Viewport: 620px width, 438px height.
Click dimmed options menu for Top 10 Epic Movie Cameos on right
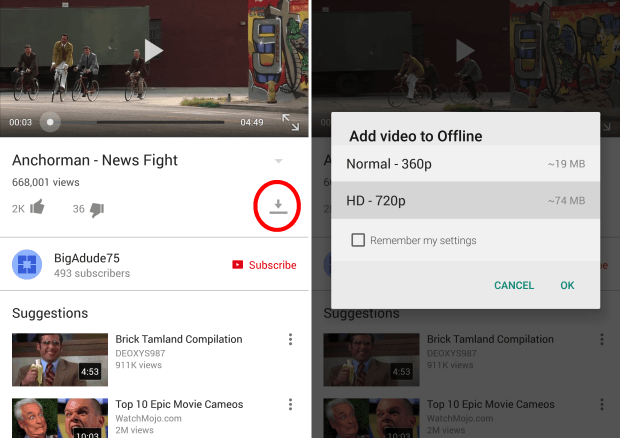[602, 404]
